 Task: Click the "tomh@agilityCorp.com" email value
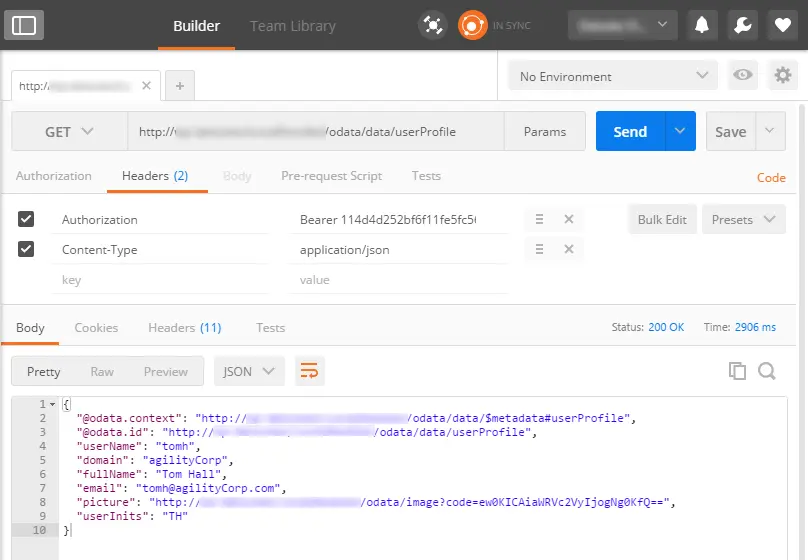[x=211, y=488]
